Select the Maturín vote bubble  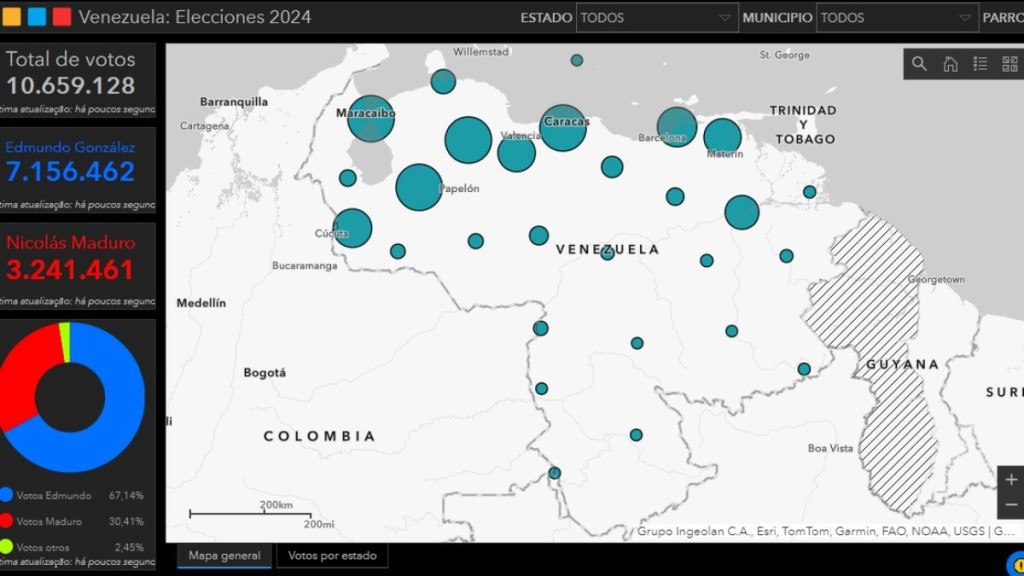point(722,138)
